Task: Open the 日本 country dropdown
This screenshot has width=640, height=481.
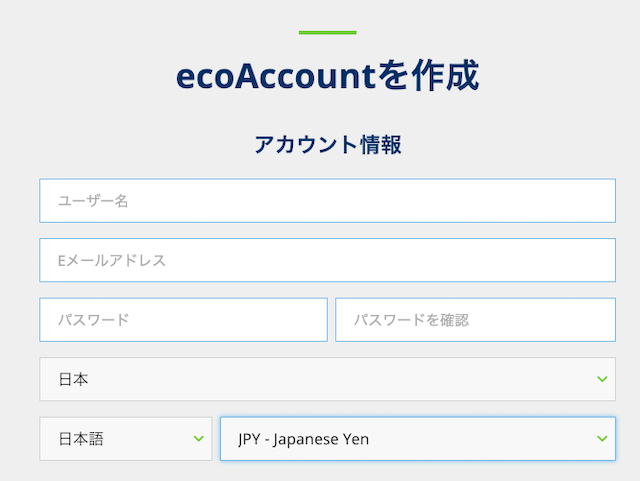Action: [x=327, y=379]
